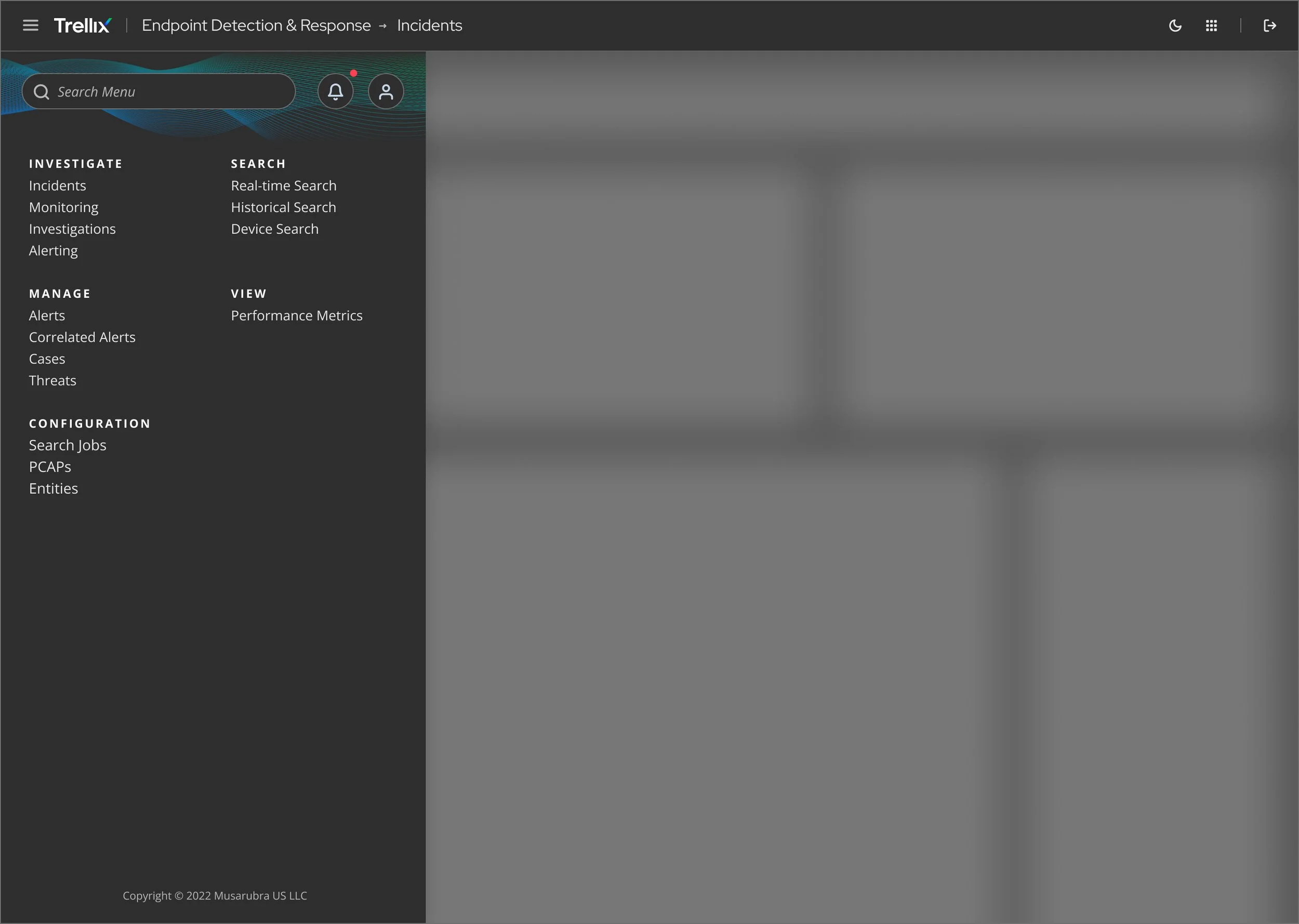View Correlated Alerts

[x=82, y=336]
